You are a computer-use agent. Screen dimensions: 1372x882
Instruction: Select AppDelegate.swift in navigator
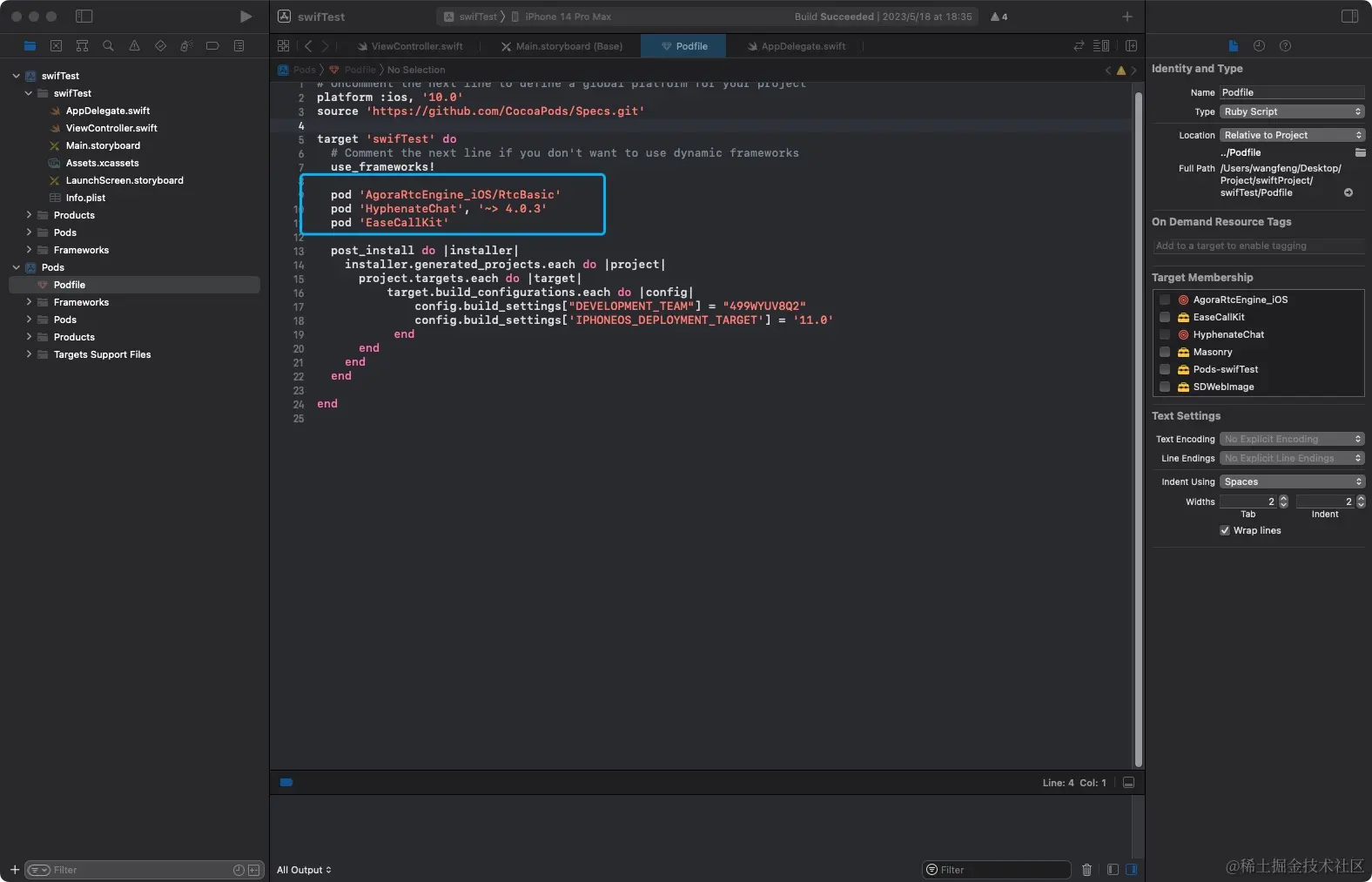[x=108, y=111]
